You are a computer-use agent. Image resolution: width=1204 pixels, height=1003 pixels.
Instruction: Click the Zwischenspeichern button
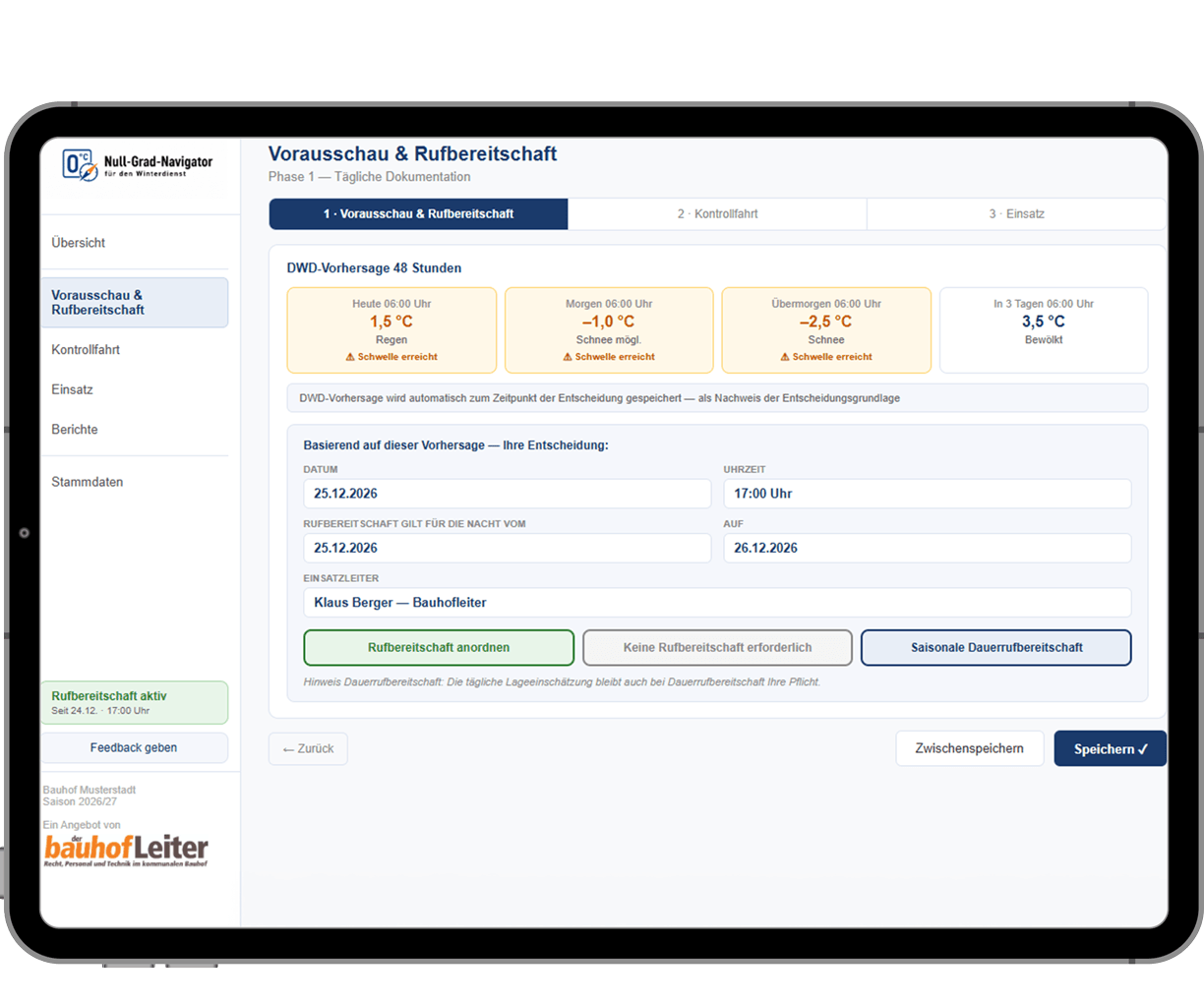970,748
